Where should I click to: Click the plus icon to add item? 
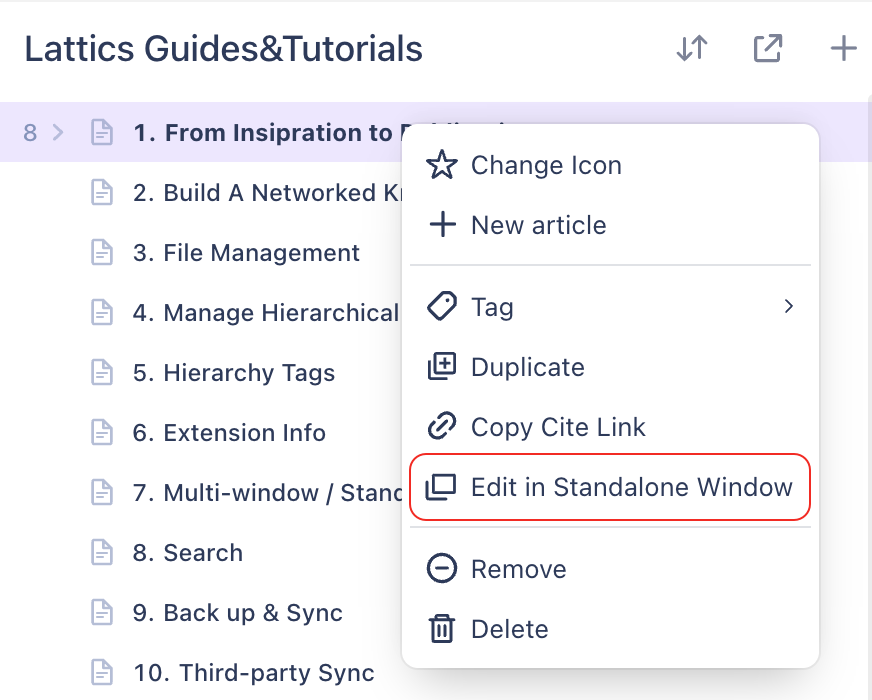[x=843, y=48]
